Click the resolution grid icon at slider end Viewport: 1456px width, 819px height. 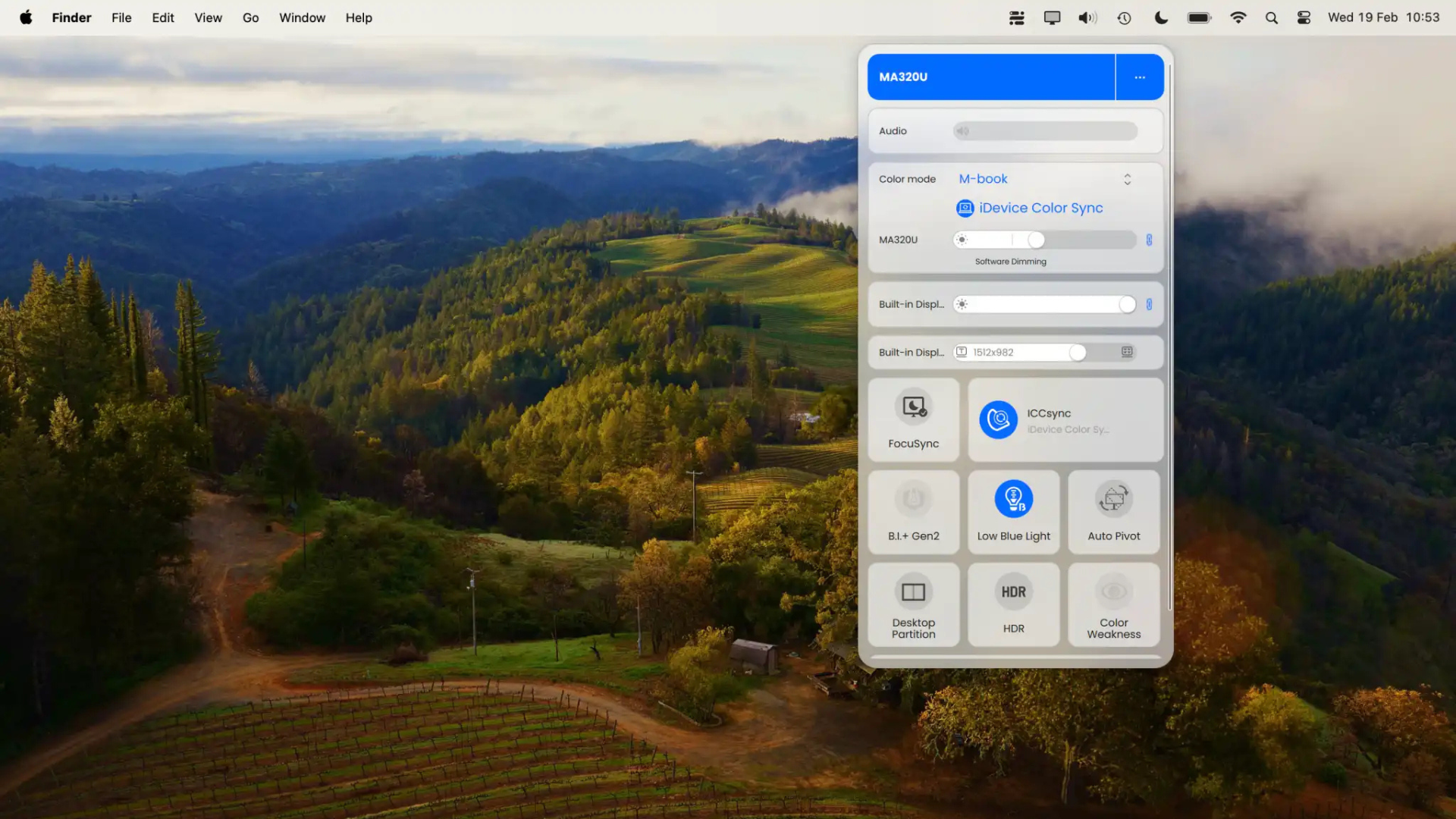[x=1127, y=352]
